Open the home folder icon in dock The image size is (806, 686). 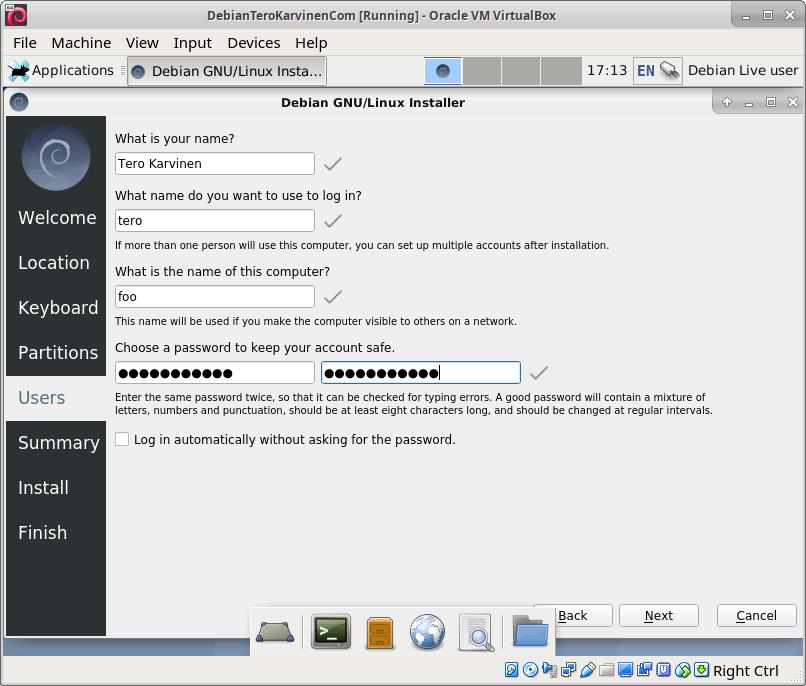pyautogui.click(x=530, y=632)
